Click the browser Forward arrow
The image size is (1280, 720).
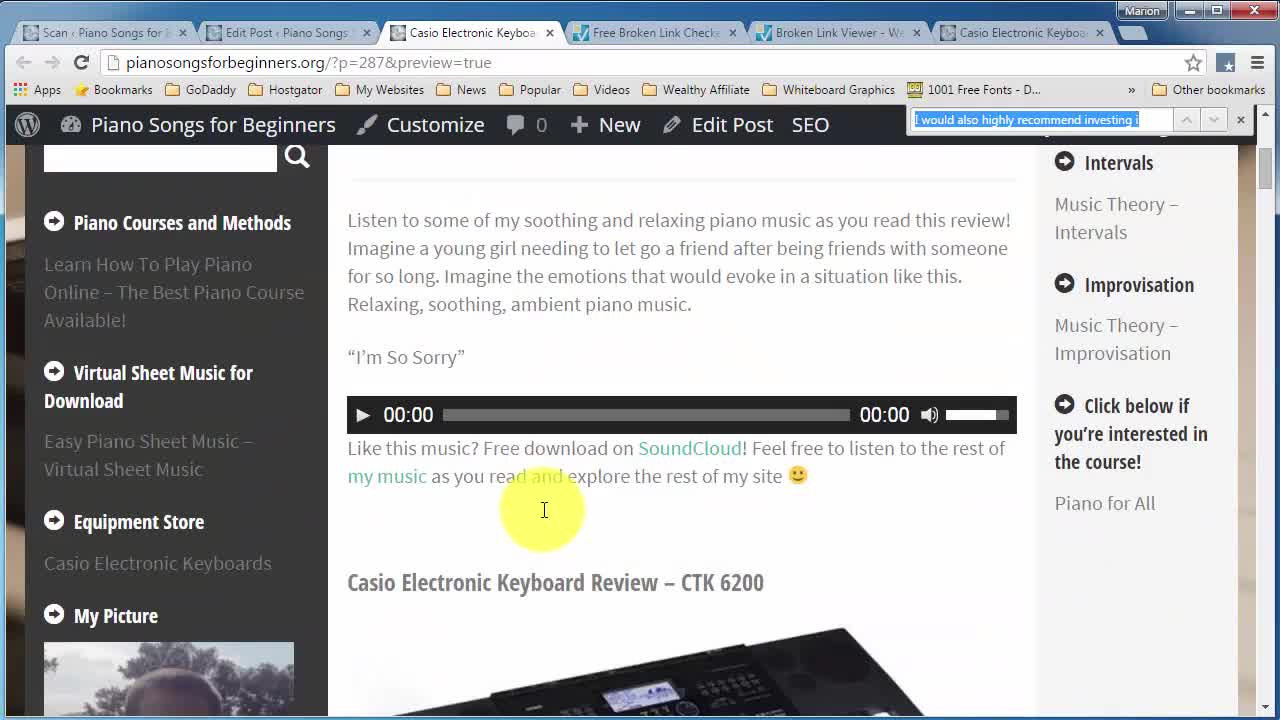pos(52,62)
